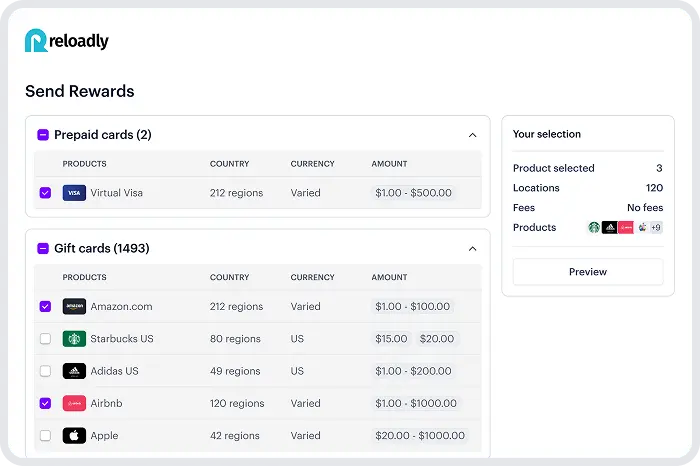Deselect the Airbnb checkbox
The height and width of the screenshot is (466, 700).
(45, 403)
